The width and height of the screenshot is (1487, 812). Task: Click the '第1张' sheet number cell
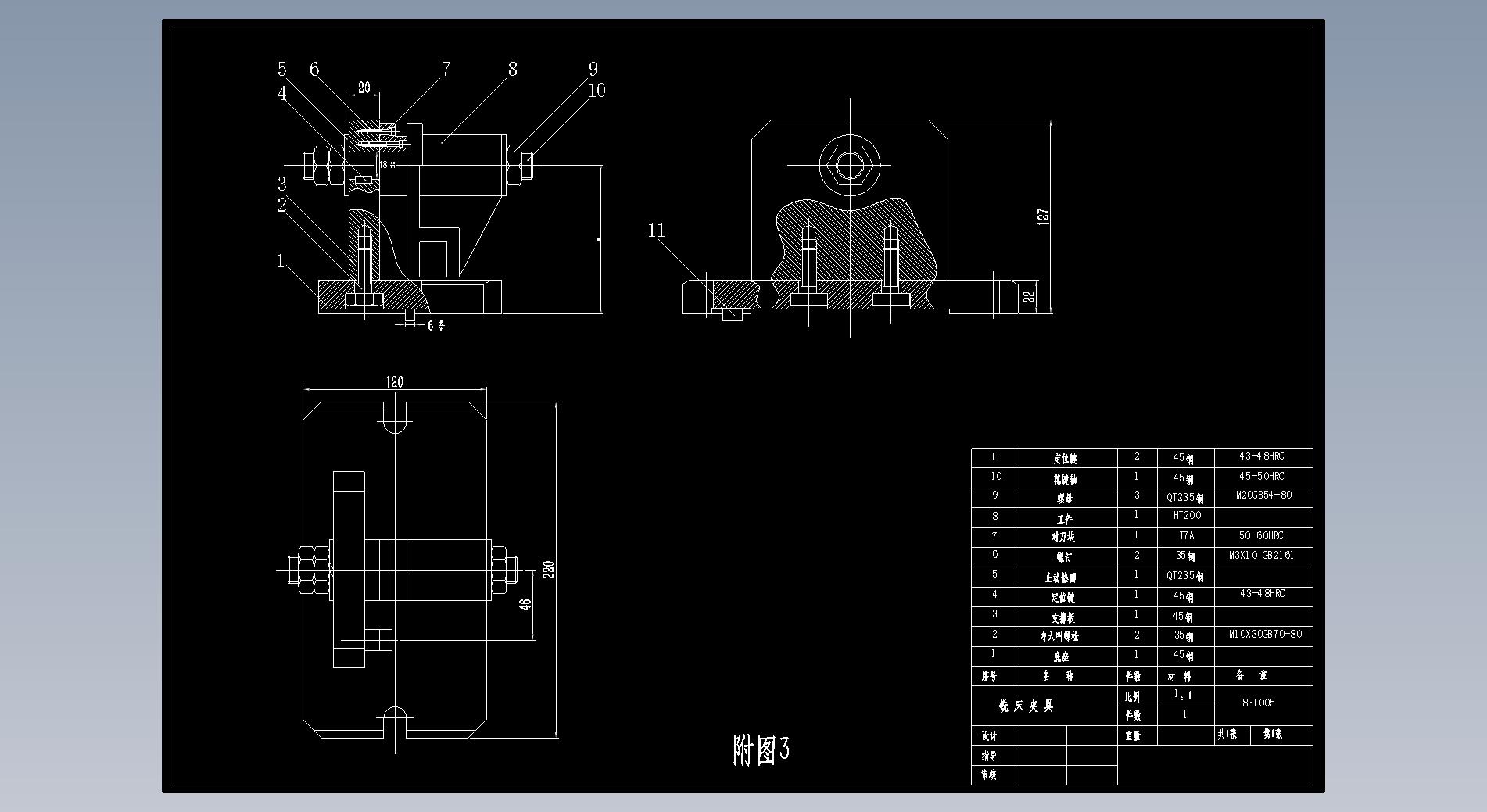(1272, 734)
